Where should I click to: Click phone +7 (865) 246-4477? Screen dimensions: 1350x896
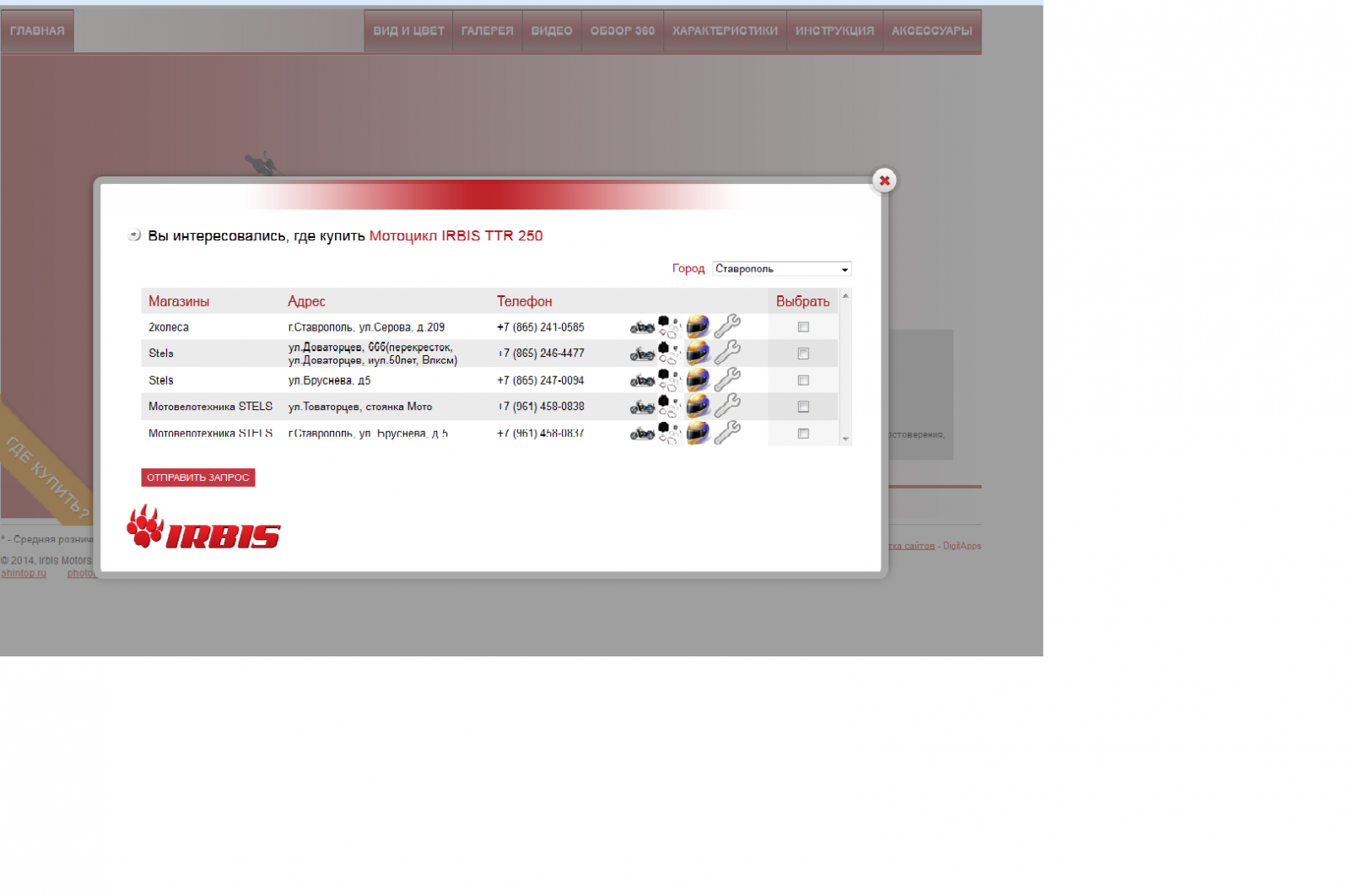(540, 354)
